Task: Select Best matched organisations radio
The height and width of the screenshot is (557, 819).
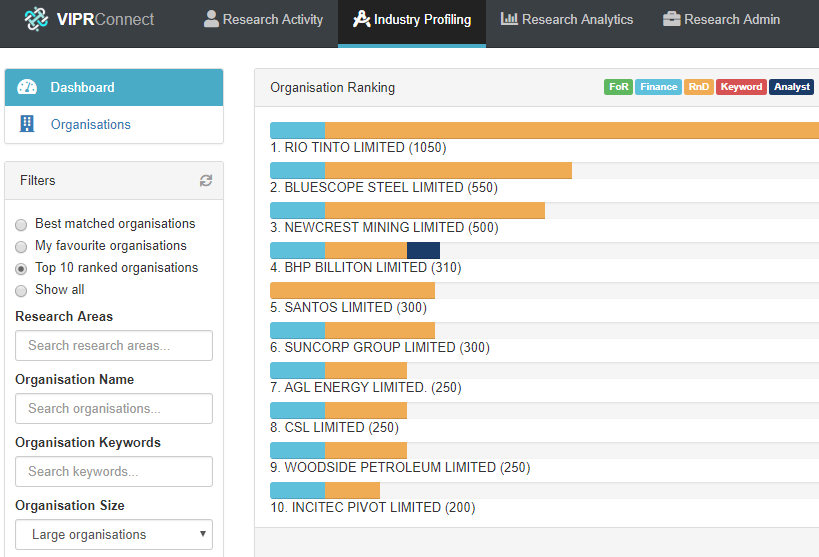Action: click(x=21, y=225)
